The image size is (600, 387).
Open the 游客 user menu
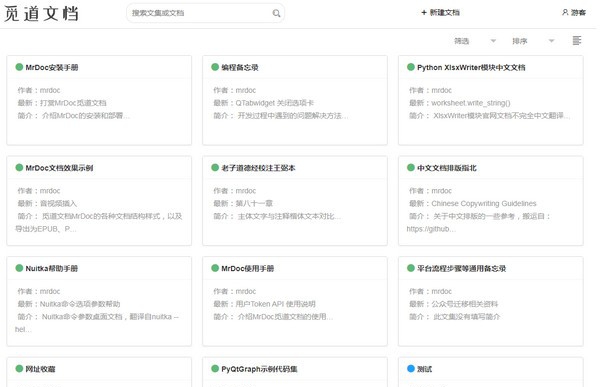[x=574, y=13]
